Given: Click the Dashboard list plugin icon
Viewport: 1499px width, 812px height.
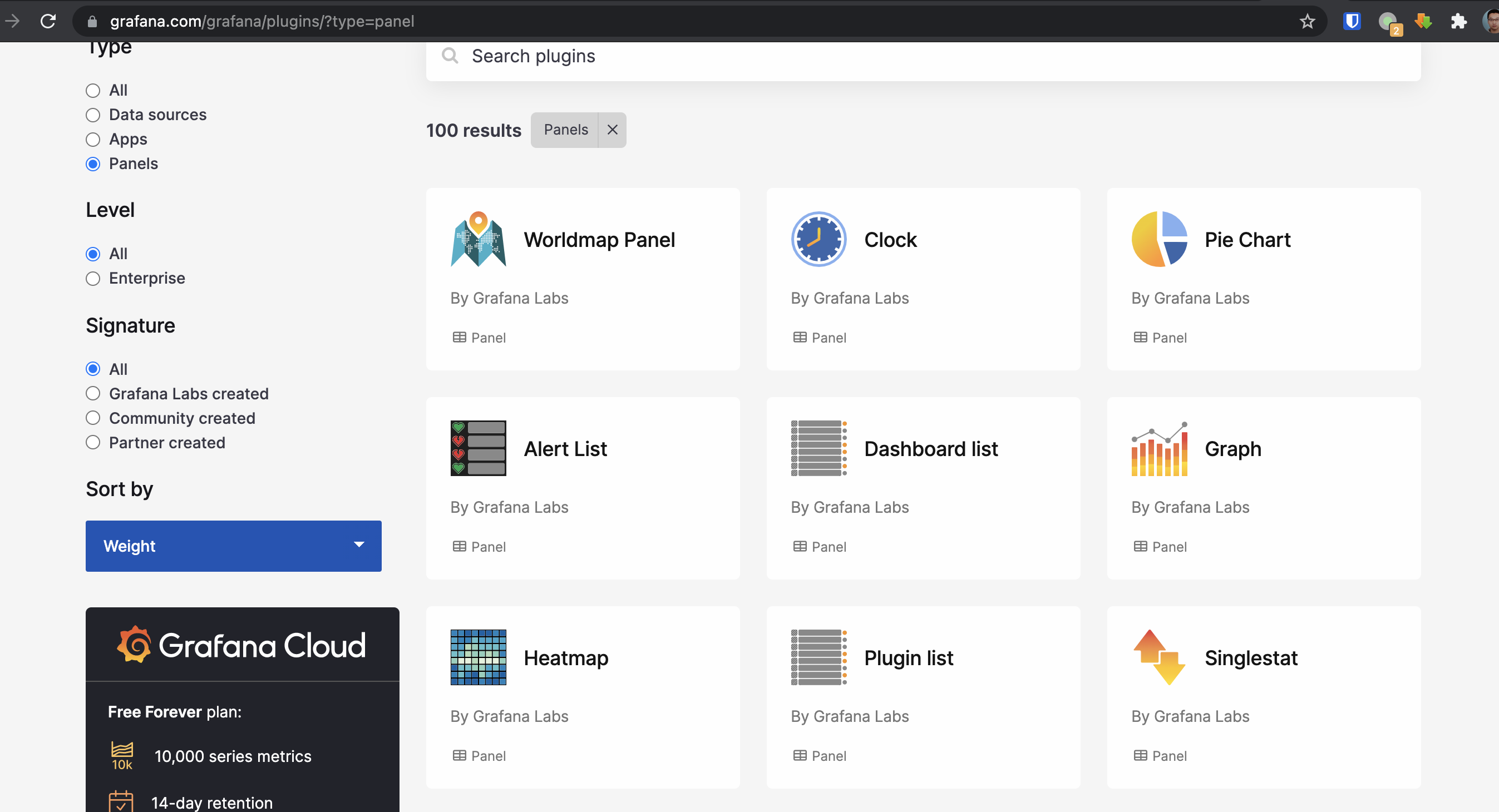Looking at the screenshot, I should click(x=818, y=448).
